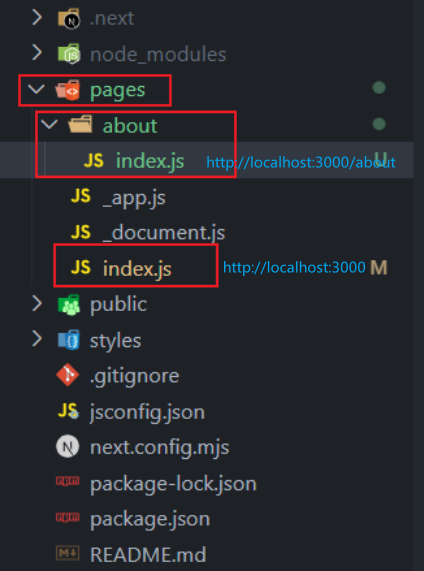Click the markdown icon of README.md
The image size is (424, 571).
click(68, 553)
